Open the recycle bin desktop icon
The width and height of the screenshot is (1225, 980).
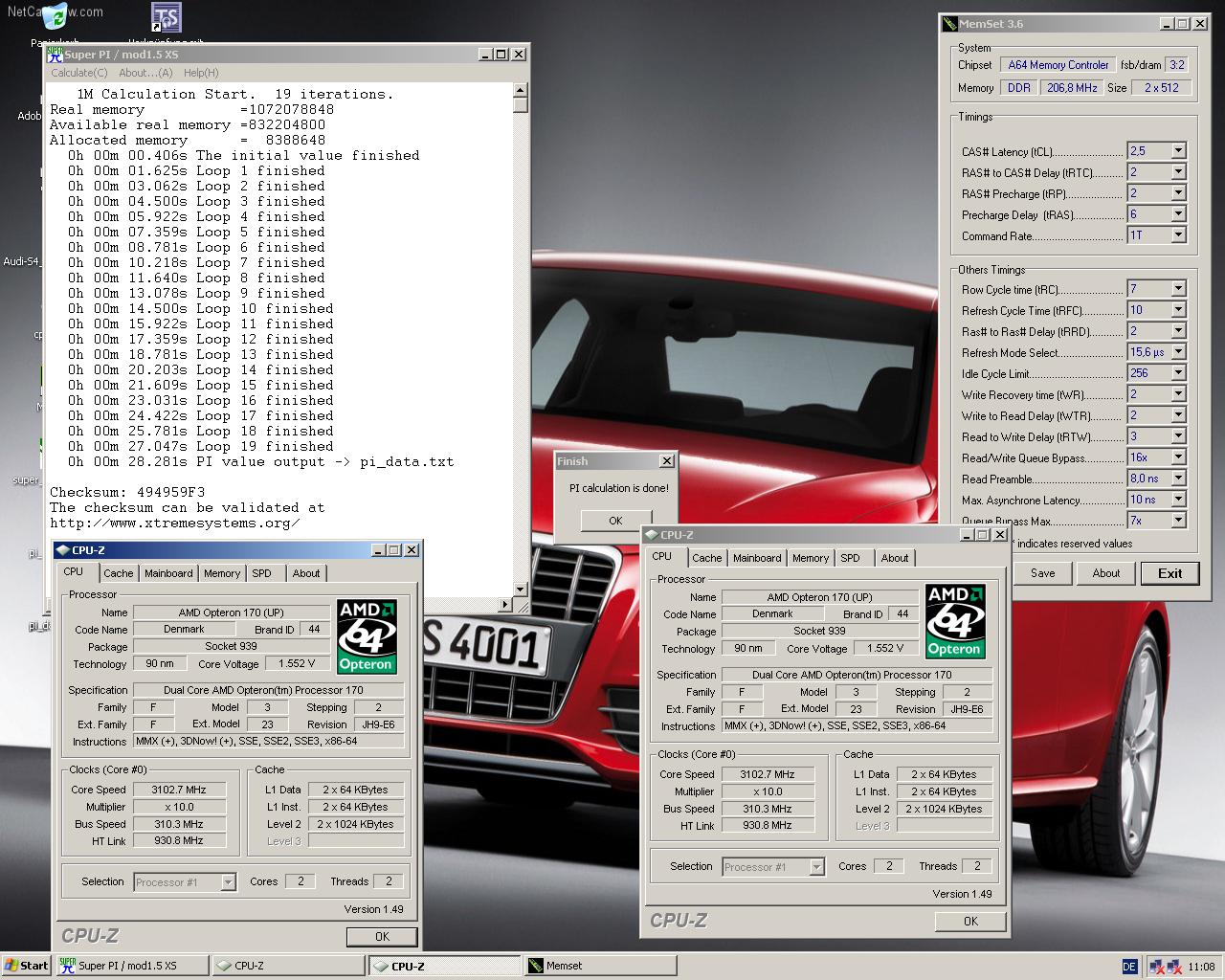pyautogui.click(x=56, y=16)
